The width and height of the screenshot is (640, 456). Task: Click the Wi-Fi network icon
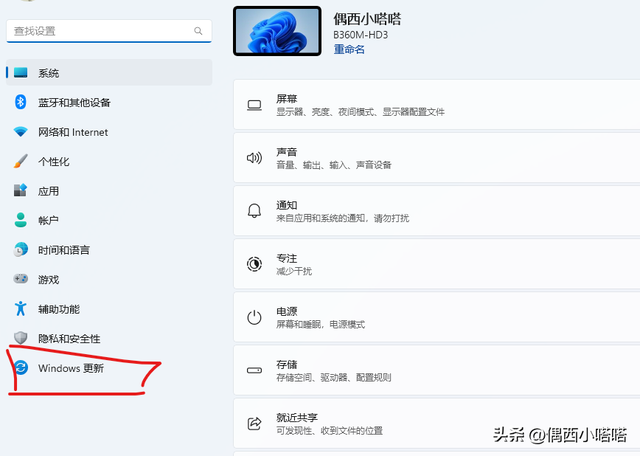20,132
